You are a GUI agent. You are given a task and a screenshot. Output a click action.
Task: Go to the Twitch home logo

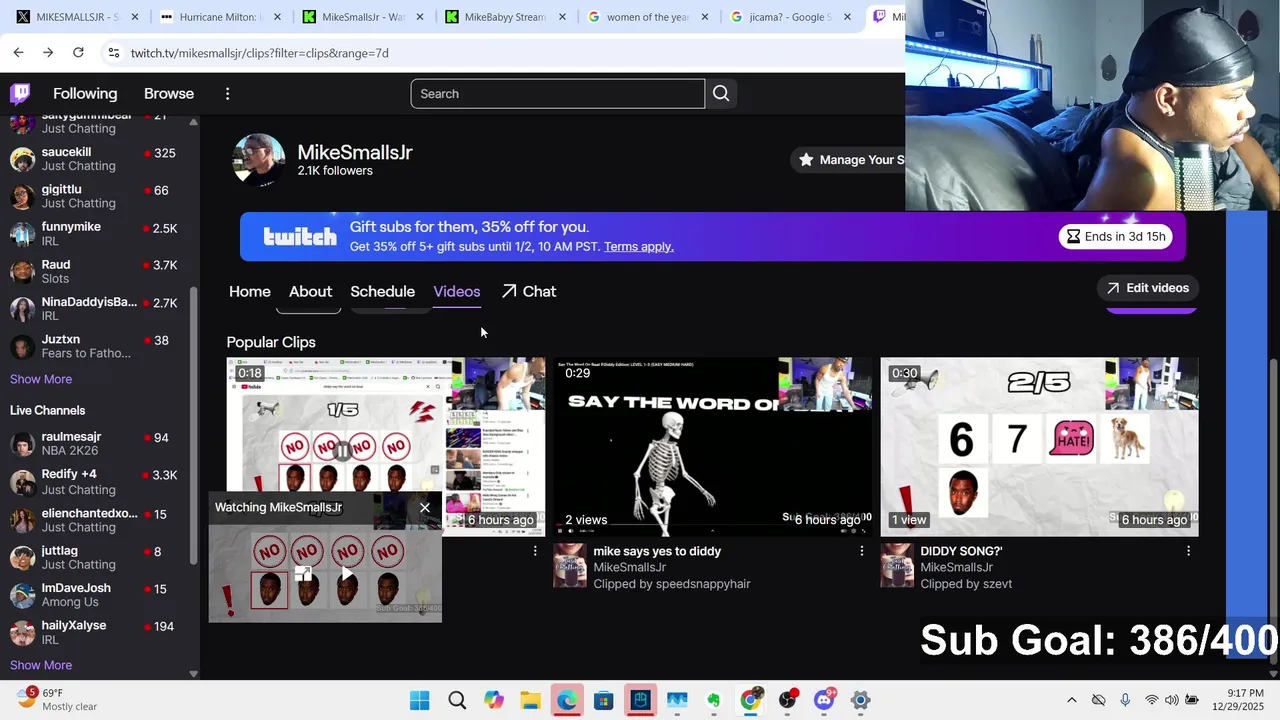(x=20, y=94)
